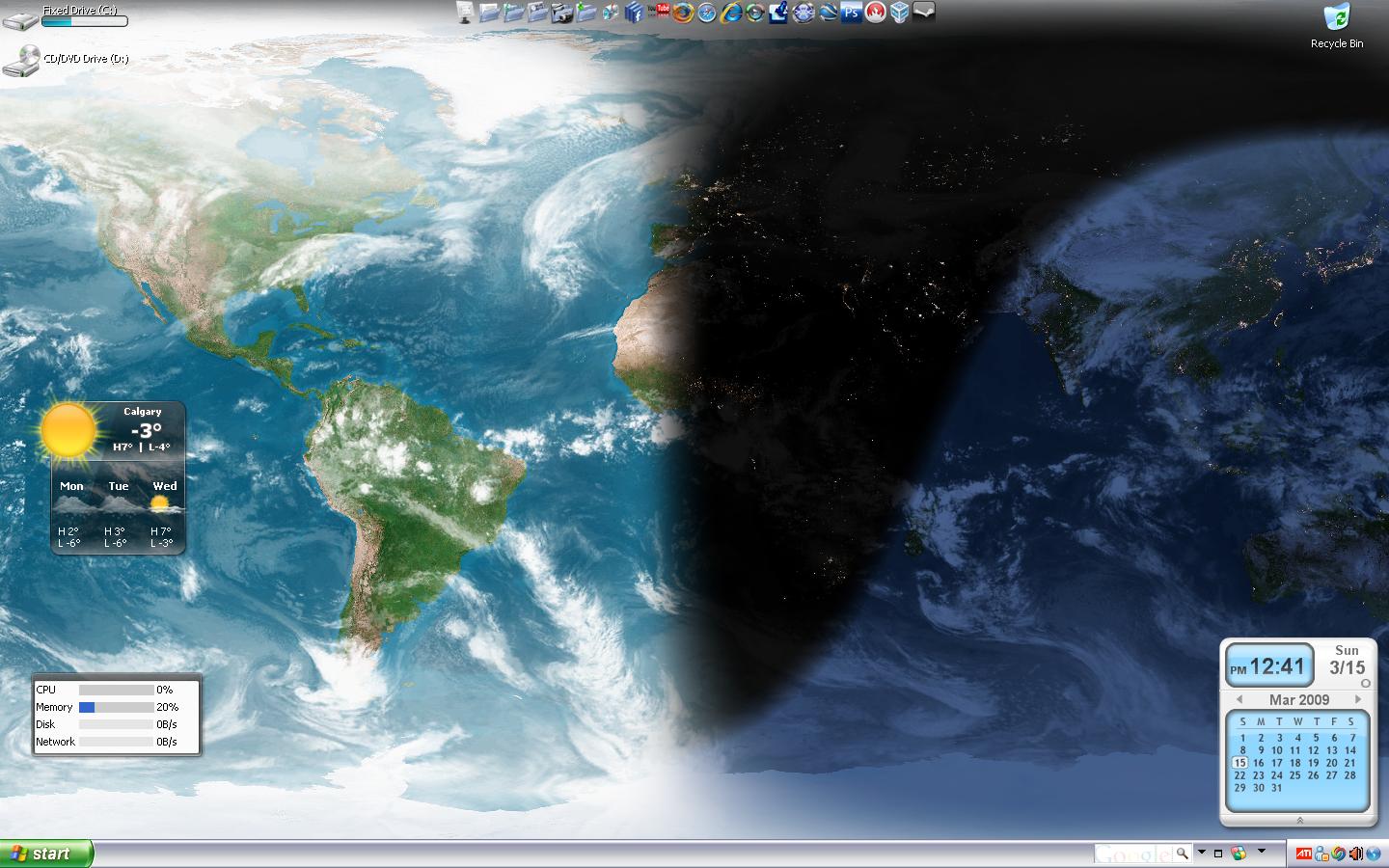The width and height of the screenshot is (1389, 868).
Task: Open the Start menu
Action: click(46, 854)
